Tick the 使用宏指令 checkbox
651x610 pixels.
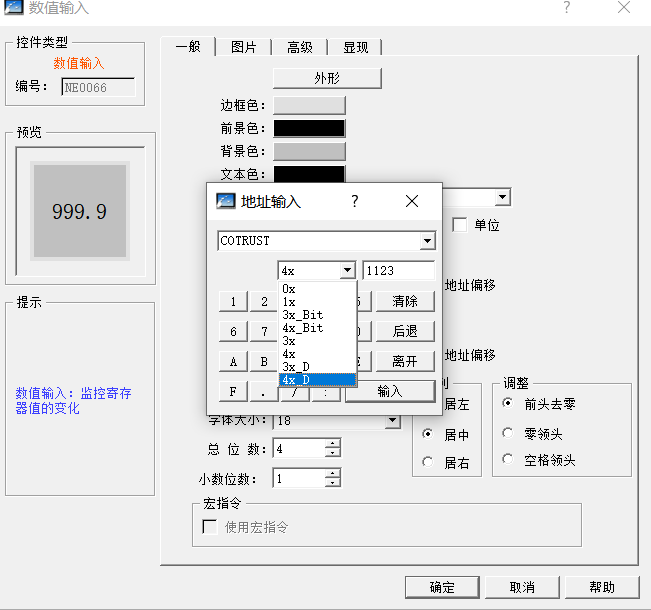click(210, 527)
